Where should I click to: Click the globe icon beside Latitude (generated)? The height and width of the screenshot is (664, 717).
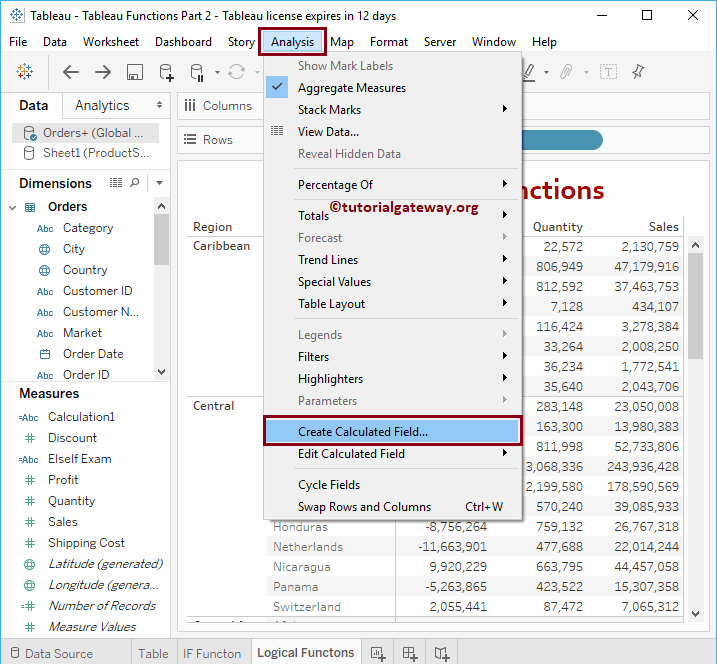tap(29, 564)
